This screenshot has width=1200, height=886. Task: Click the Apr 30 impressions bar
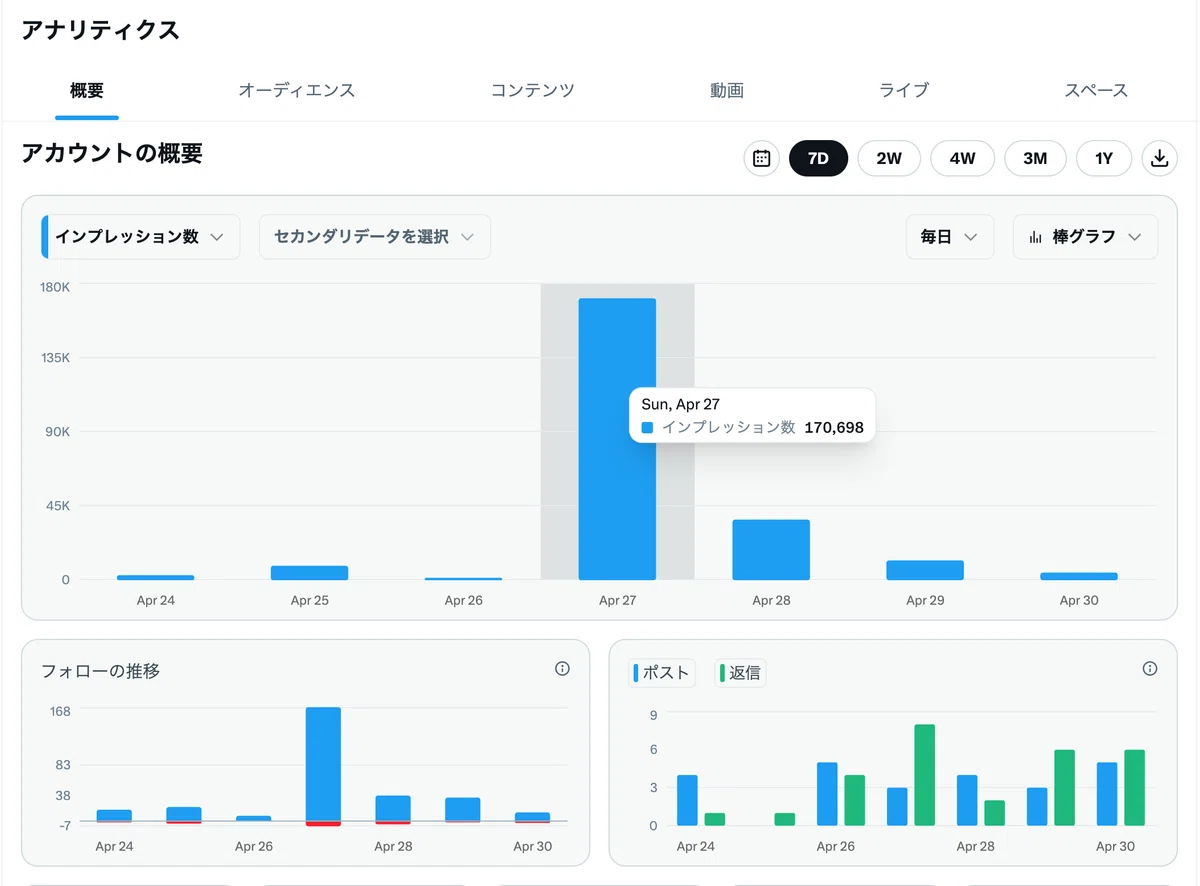(x=1079, y=576)
